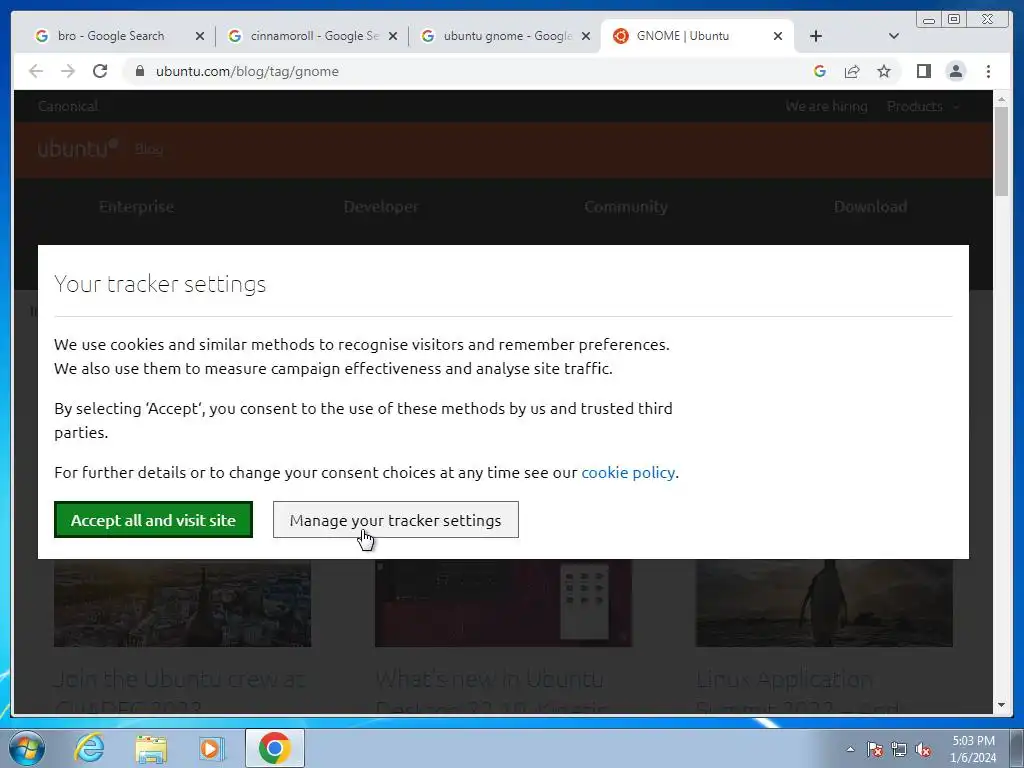Open the cookie policy link
The width and height of the screenshot is (1024, 768).
click(x=628, y=472)
